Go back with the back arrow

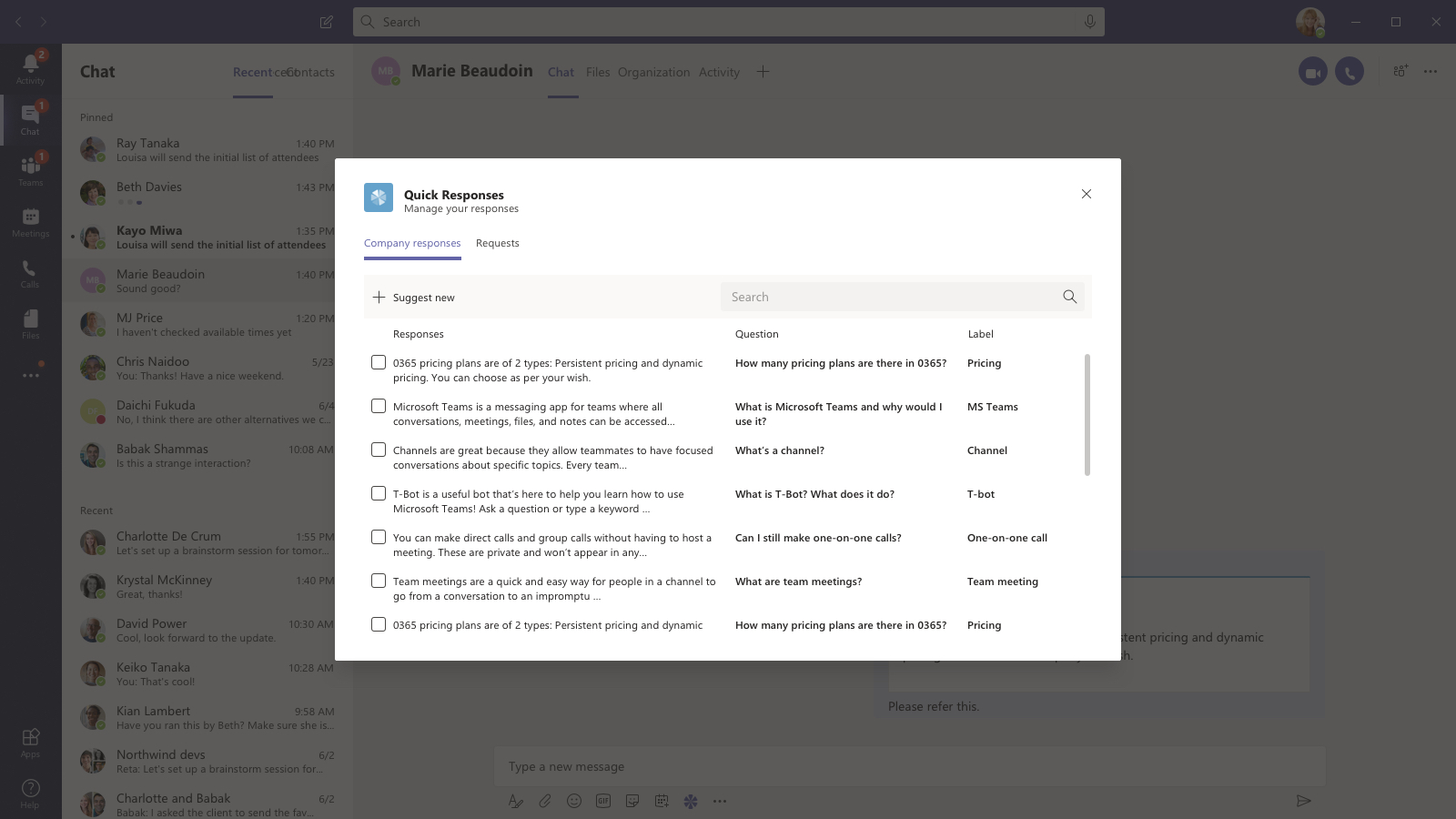coord(18,22)
